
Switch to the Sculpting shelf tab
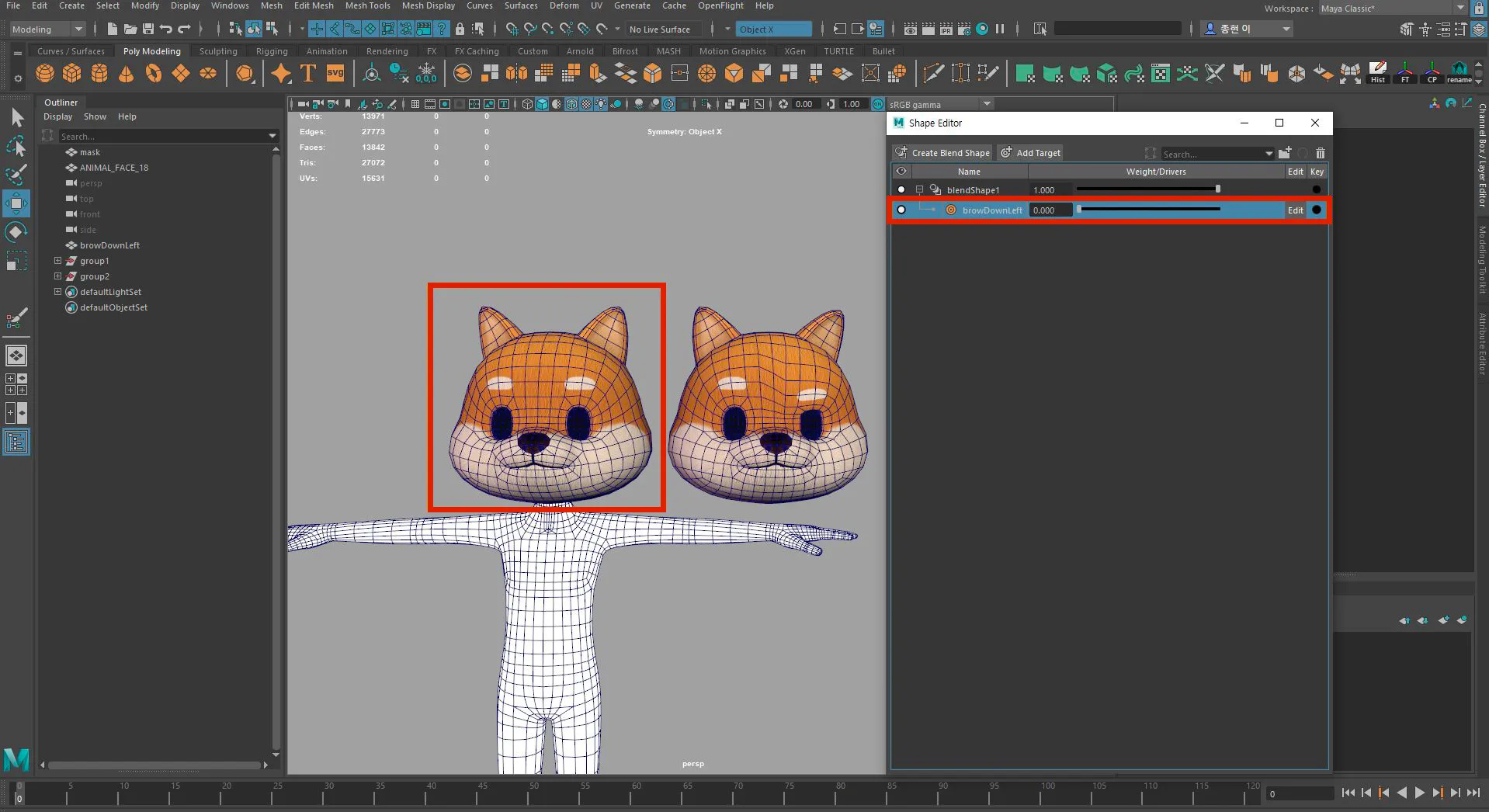point(218,51)
